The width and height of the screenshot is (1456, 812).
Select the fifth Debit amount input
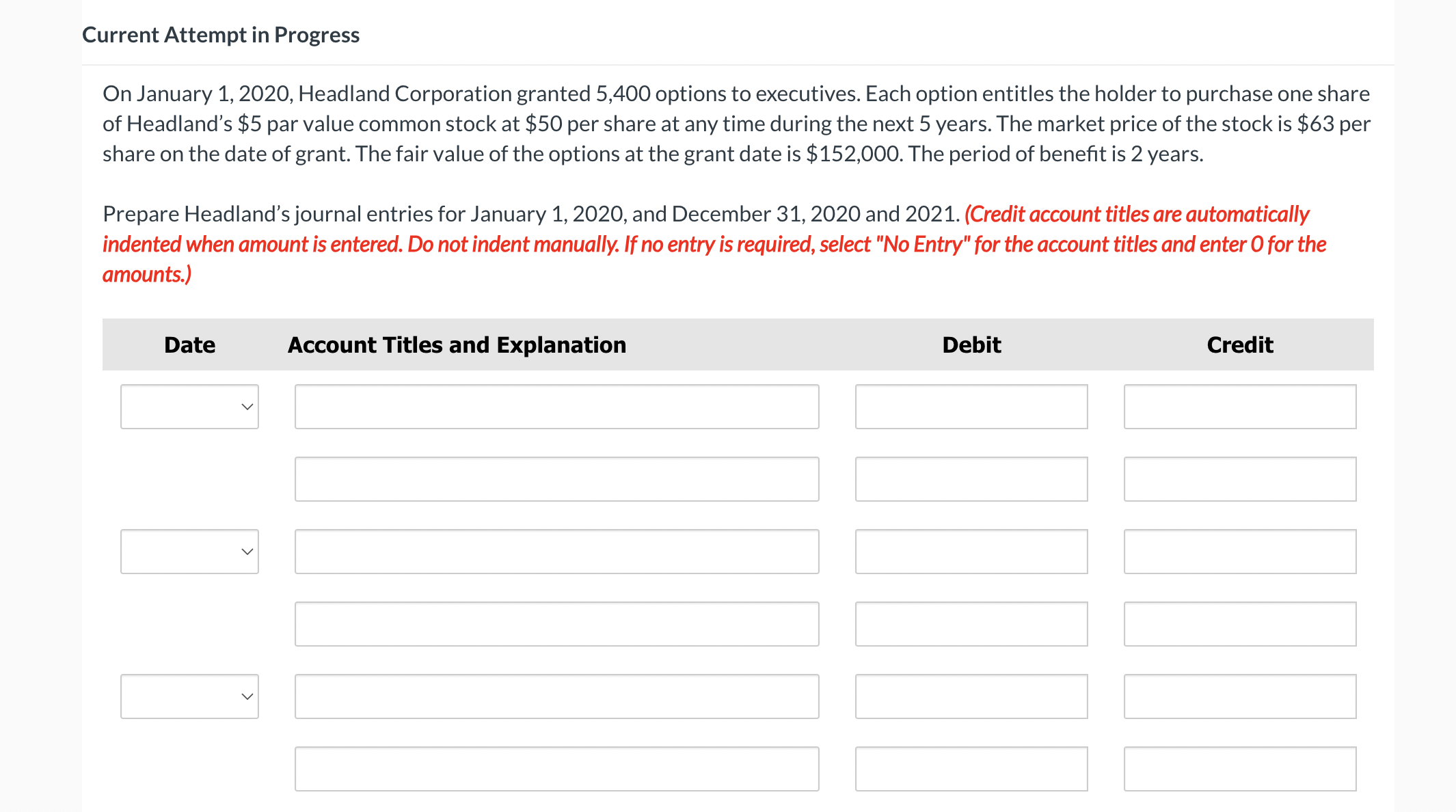pyautogui.click(x=971, y=696)
